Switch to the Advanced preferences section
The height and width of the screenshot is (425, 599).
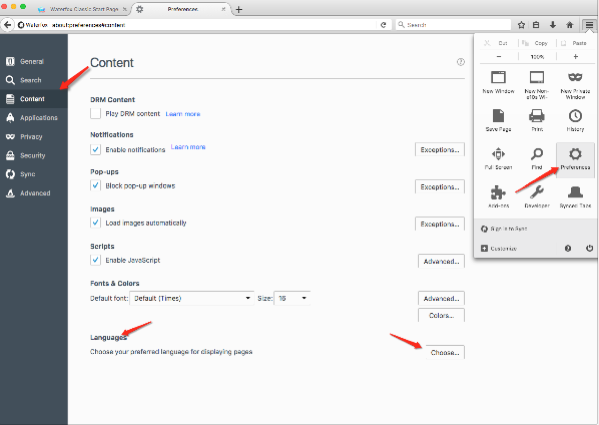tap(34, 193)
